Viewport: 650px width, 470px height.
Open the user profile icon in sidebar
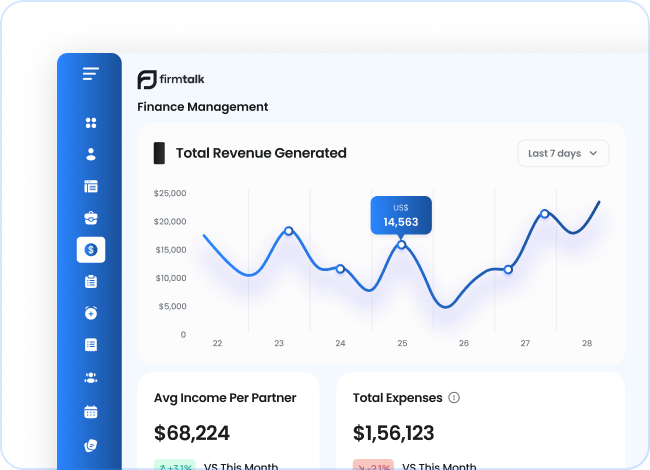[91, 154]
